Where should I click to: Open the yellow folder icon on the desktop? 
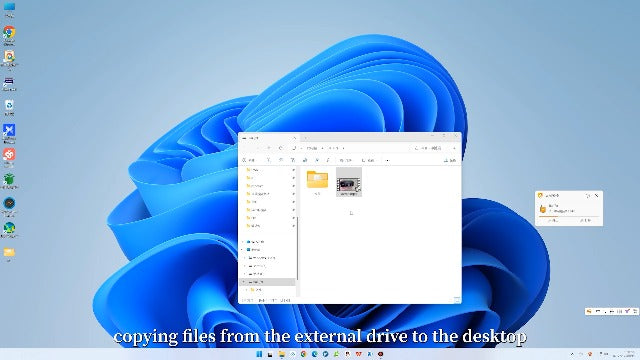point(9,253)
